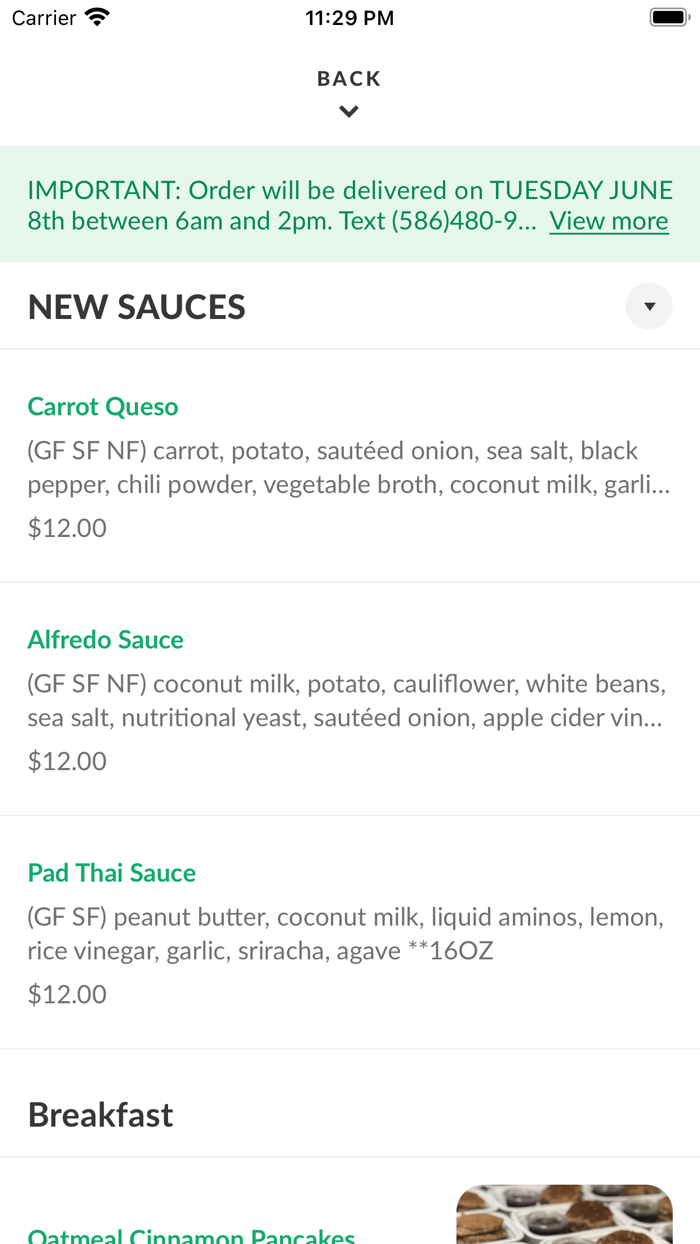This screenshot has width=700, height=1244.
Task: Click the Wi-Fi icon in status bar
Action: pyautogui.click(x=95, y=16)
